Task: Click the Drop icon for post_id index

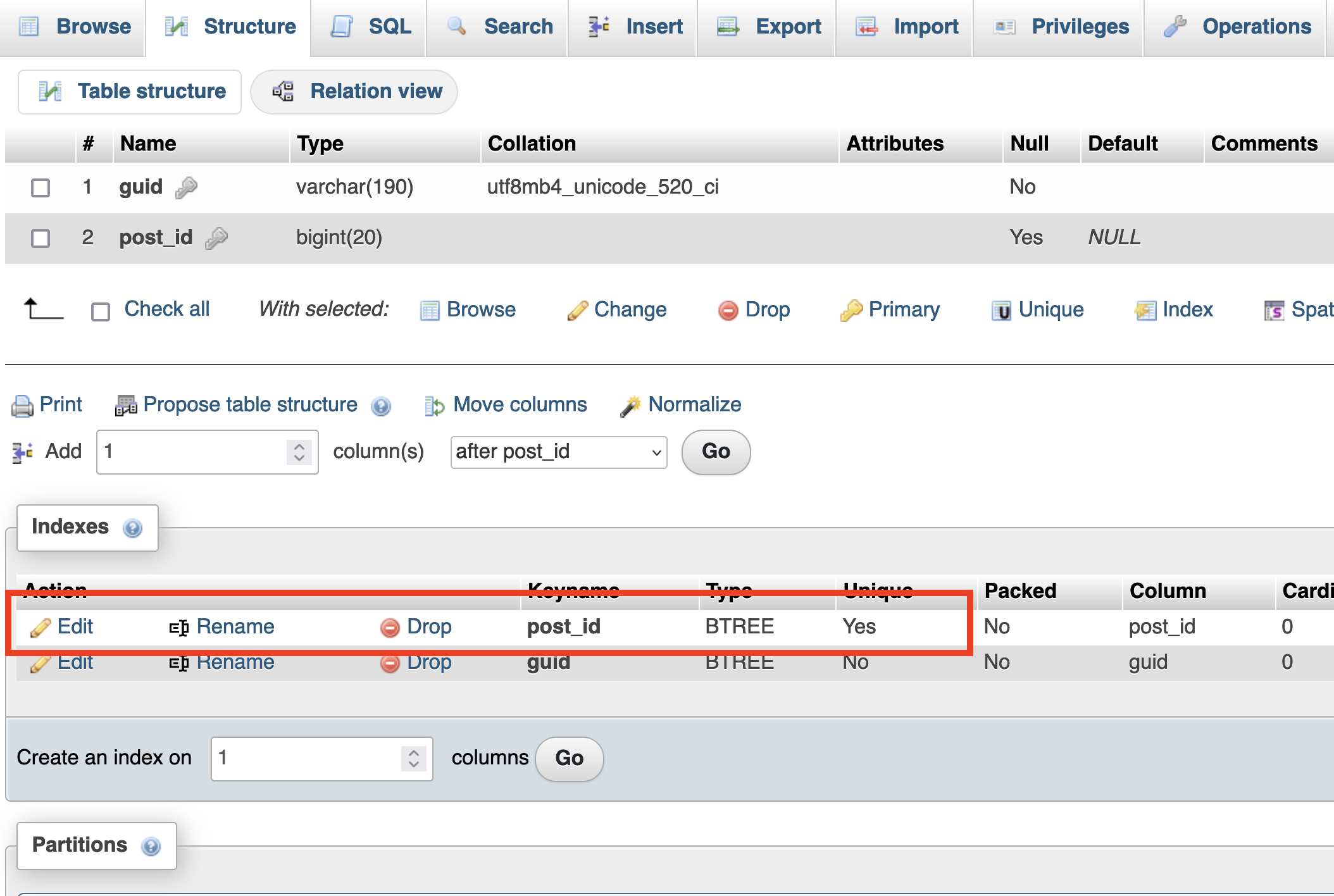Action: tap(390, 628)
